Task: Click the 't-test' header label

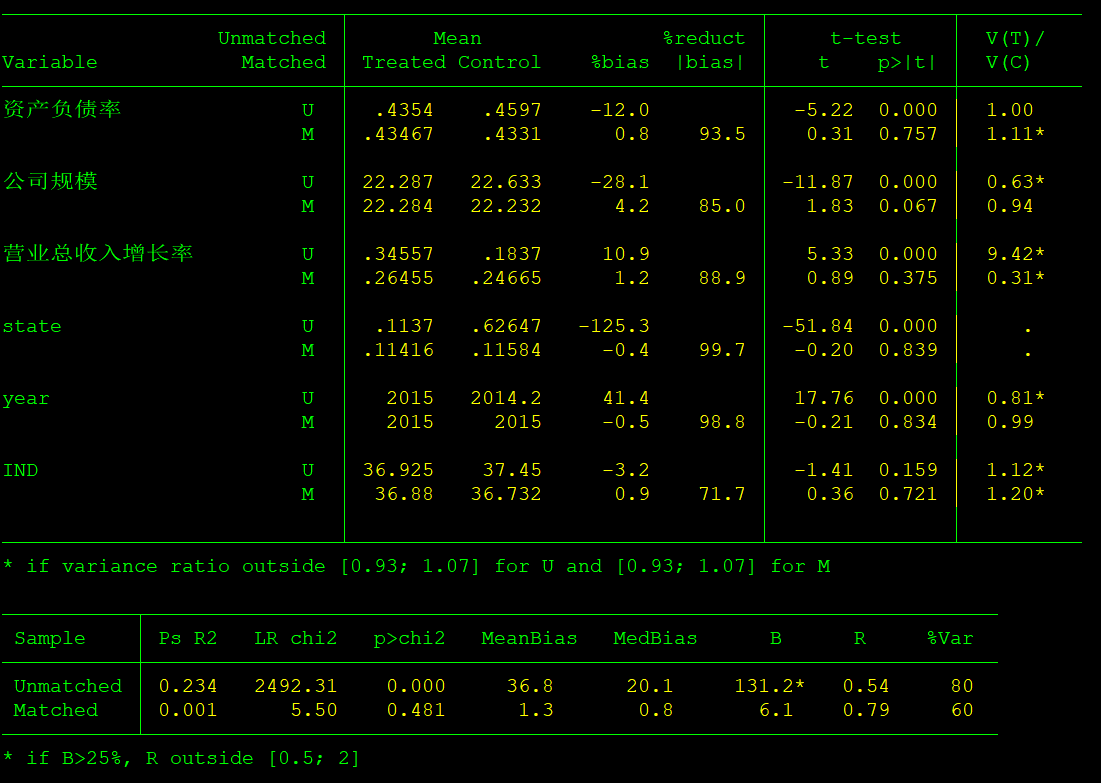Action: click(x=866, y=39)
